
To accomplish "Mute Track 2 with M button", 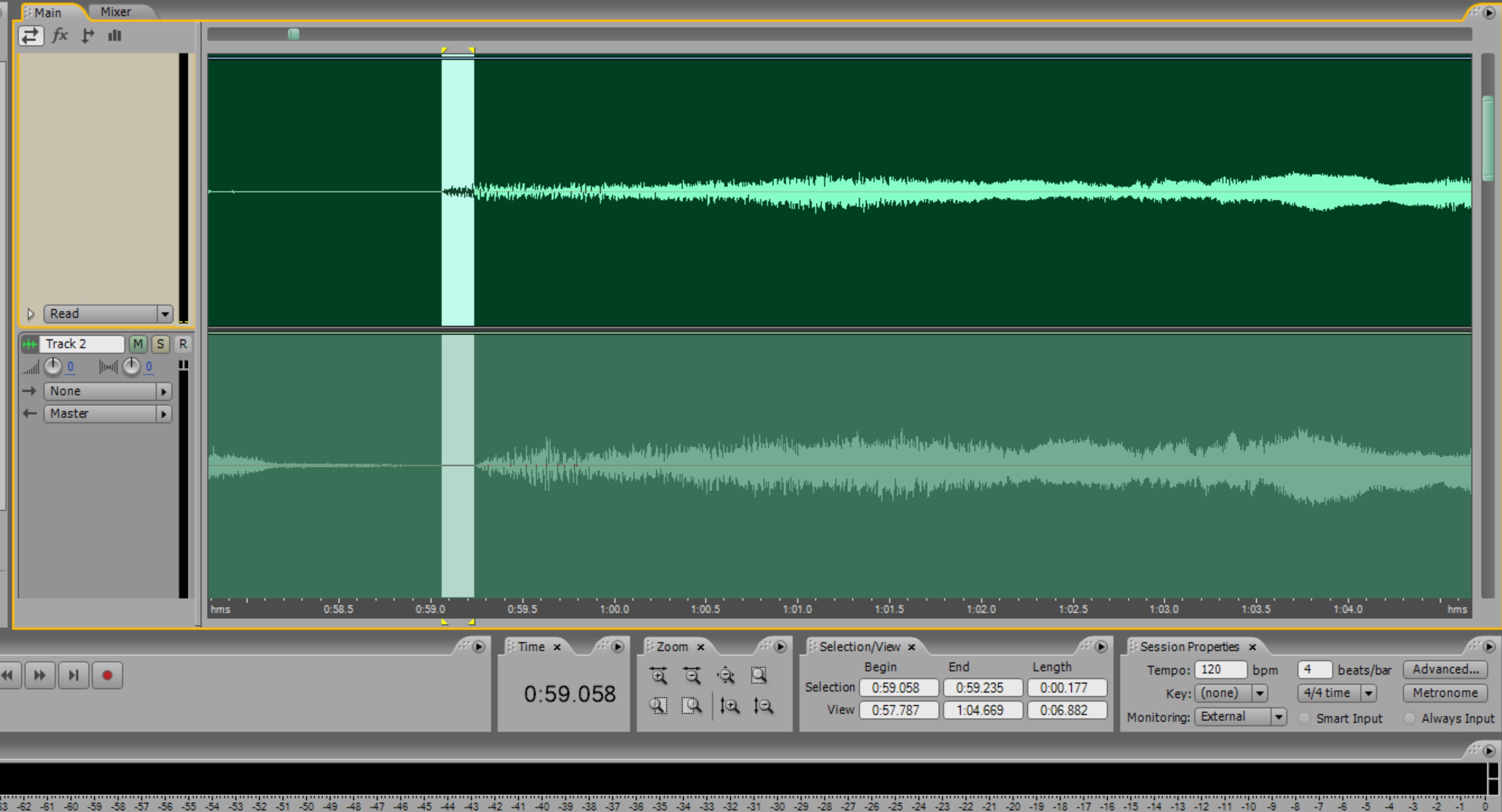I will tap(138, 344).
